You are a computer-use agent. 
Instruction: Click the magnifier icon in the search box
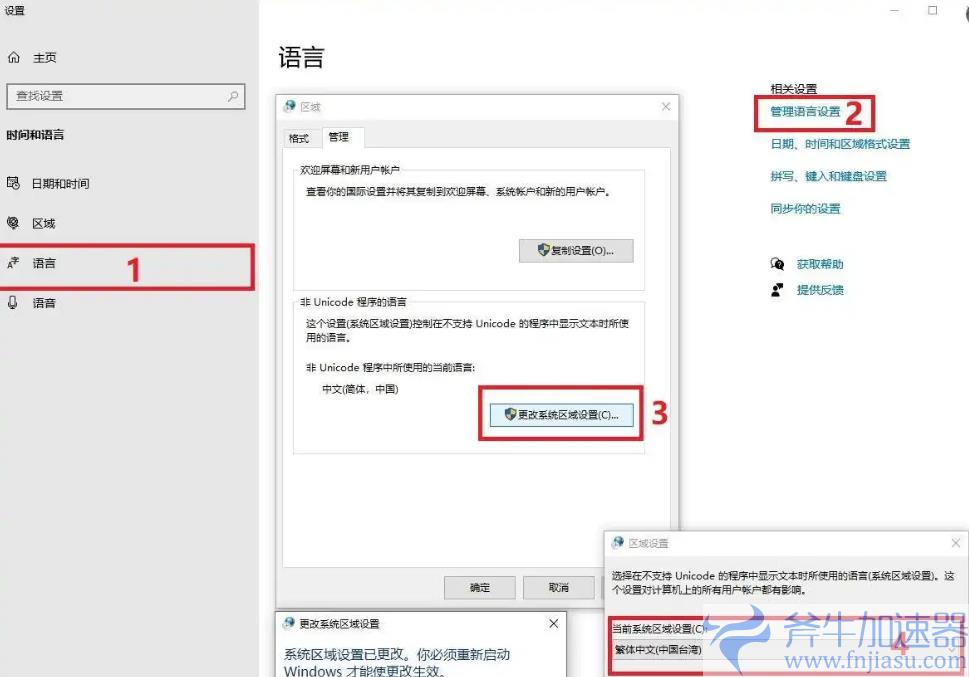click(233, 96)
